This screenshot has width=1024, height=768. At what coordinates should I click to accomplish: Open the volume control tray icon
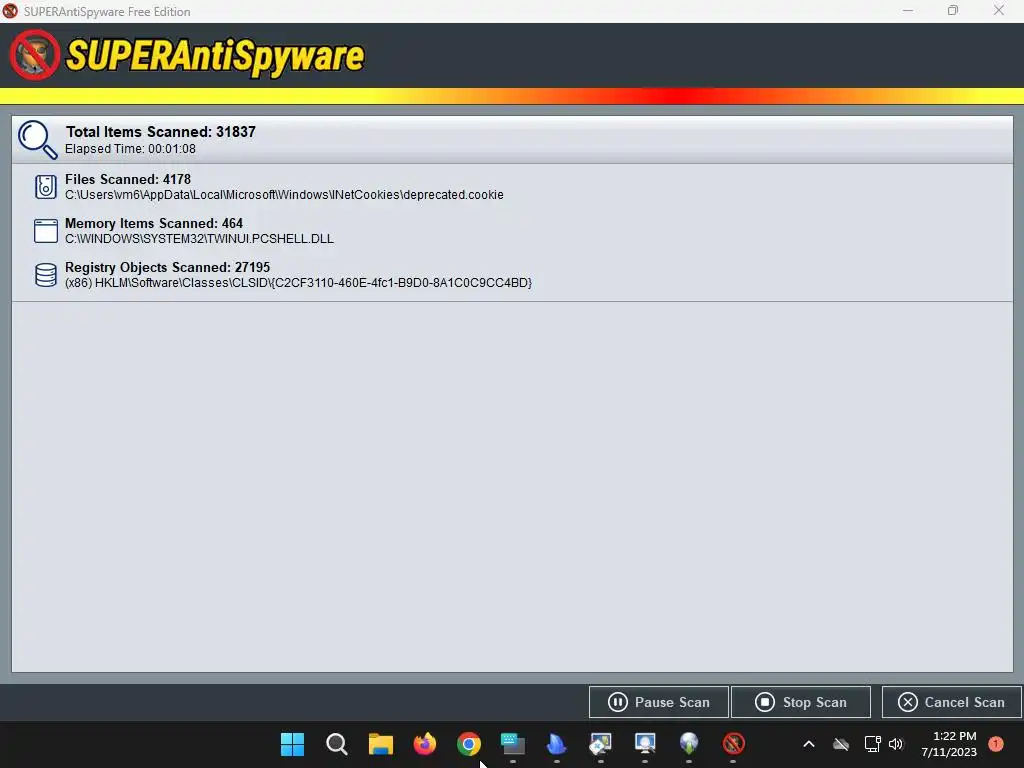tap(896, 744)
